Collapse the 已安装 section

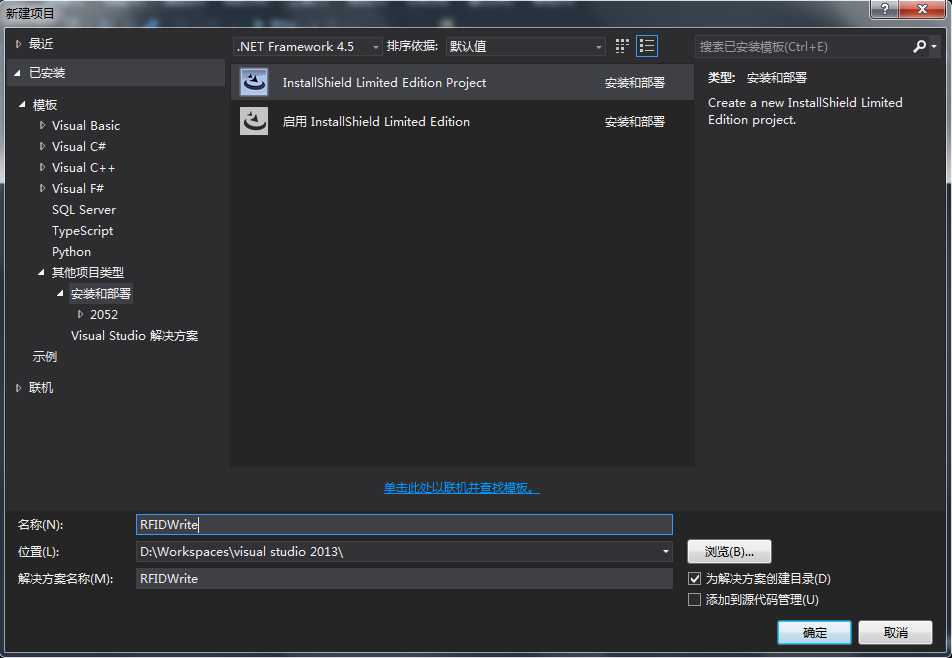point(18,73)
